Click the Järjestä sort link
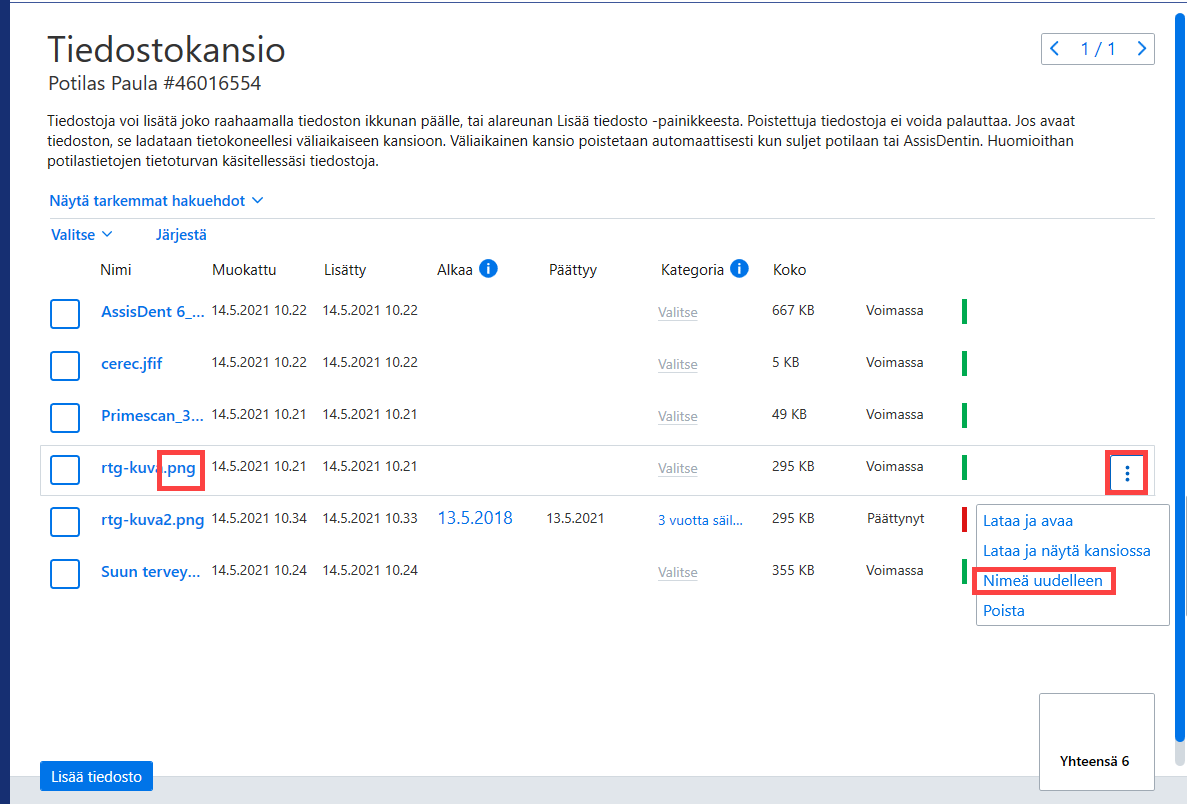The height and width of the screenshot is (804, 1187). tap(181, 235)
